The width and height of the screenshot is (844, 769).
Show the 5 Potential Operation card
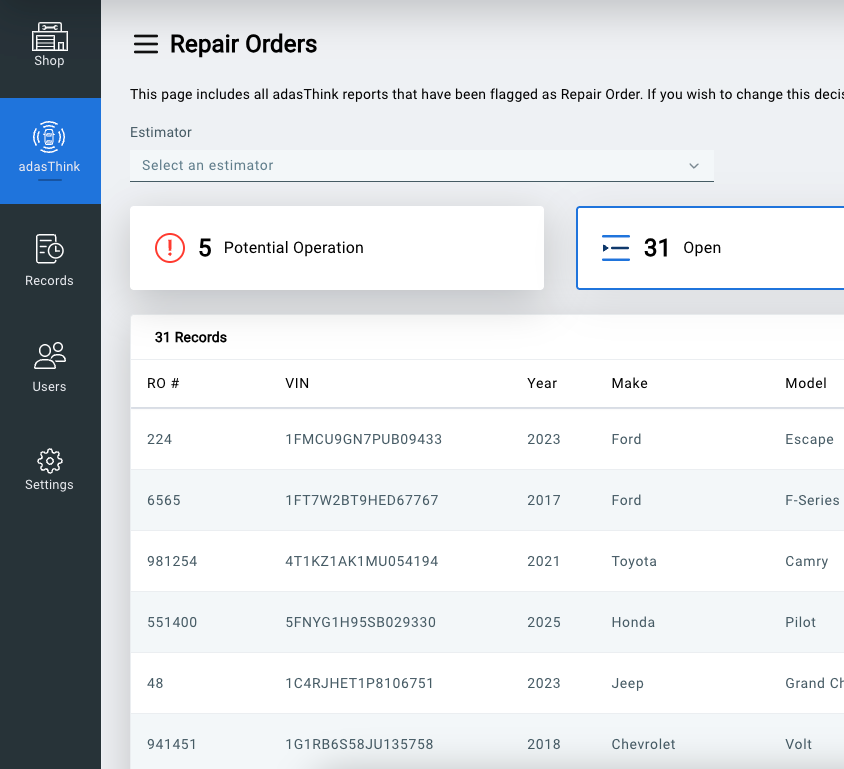(337, 248)
